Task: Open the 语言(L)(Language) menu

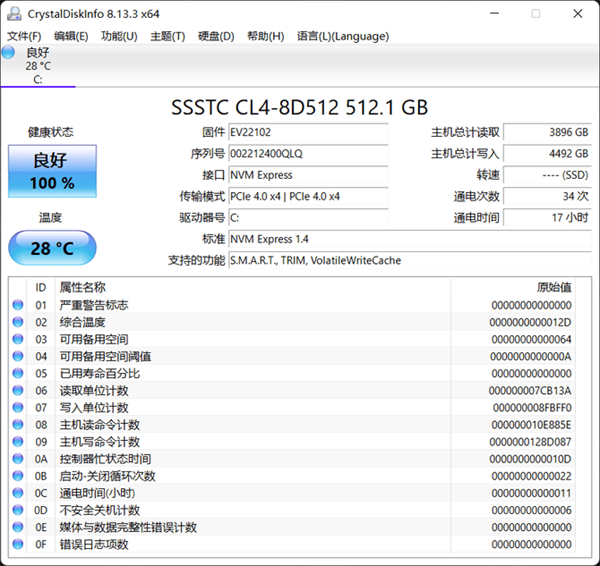Action: click(343, 36)
